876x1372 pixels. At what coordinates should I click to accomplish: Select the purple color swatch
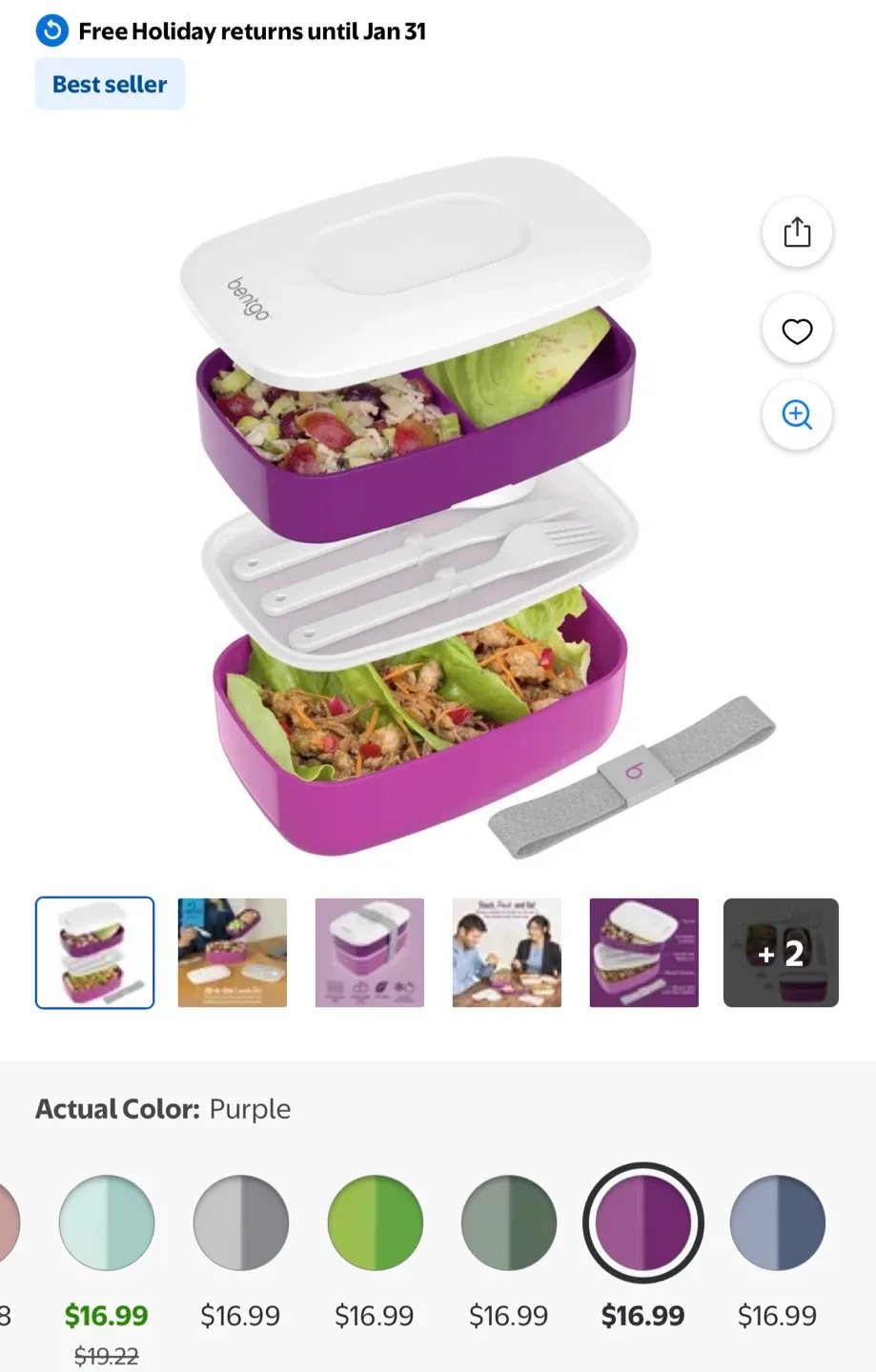(643, 1222)
